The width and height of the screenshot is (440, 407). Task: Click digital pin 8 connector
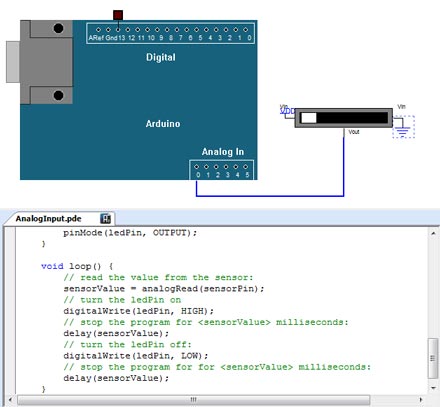(x=167, y=30)
